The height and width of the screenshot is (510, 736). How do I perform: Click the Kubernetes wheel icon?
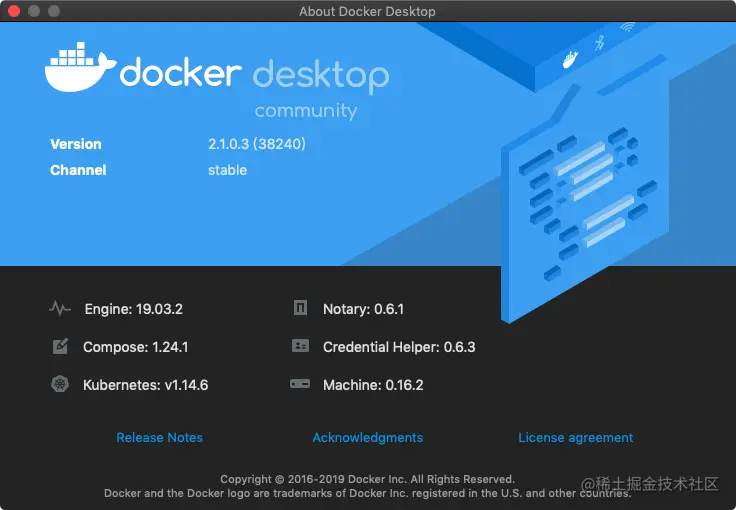(60, 384)
